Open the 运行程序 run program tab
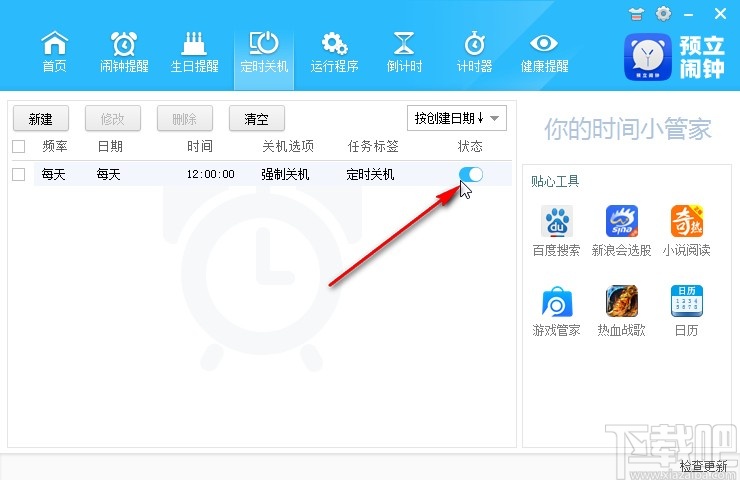This screenshot has width=740, height=480. 334,52
